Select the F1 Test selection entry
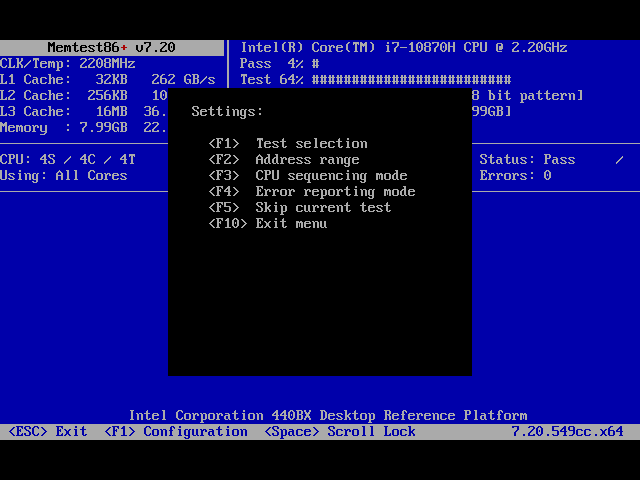Image resolution: width=640 pixels, height=480 pixels. pos(288,144)
